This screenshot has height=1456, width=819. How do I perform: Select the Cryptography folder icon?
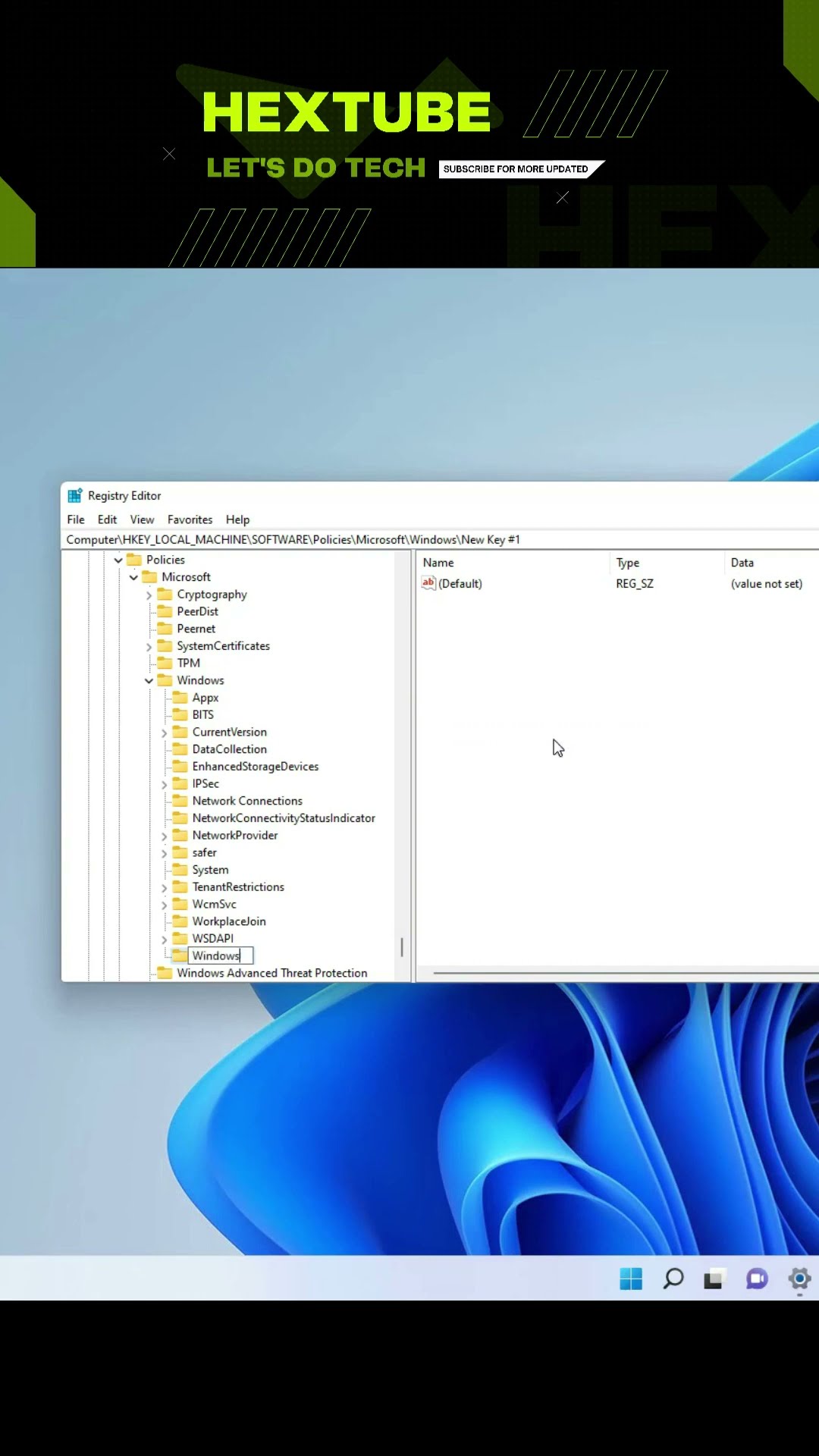(165, 595)
